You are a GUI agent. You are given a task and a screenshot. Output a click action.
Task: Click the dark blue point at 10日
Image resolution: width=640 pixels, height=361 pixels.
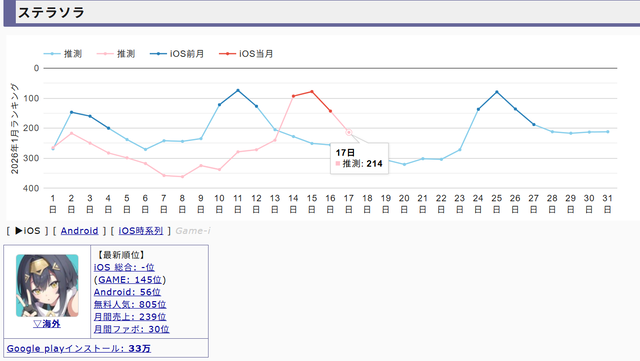coord(219,105)
